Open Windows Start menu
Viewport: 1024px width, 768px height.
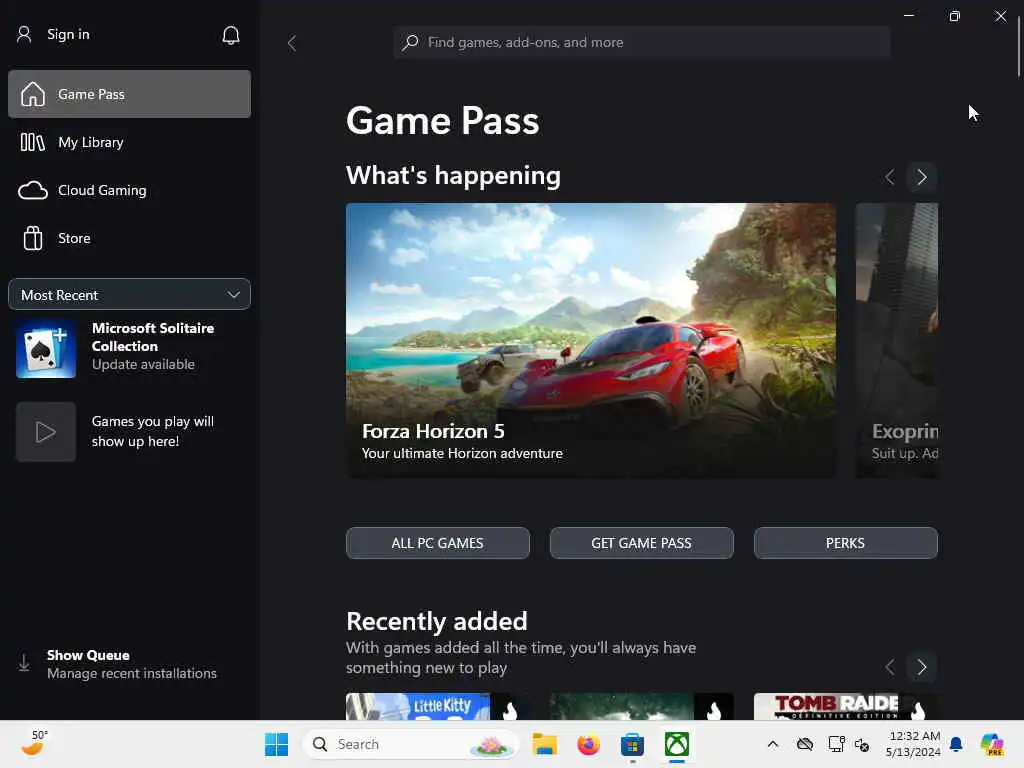coord(276,744)
